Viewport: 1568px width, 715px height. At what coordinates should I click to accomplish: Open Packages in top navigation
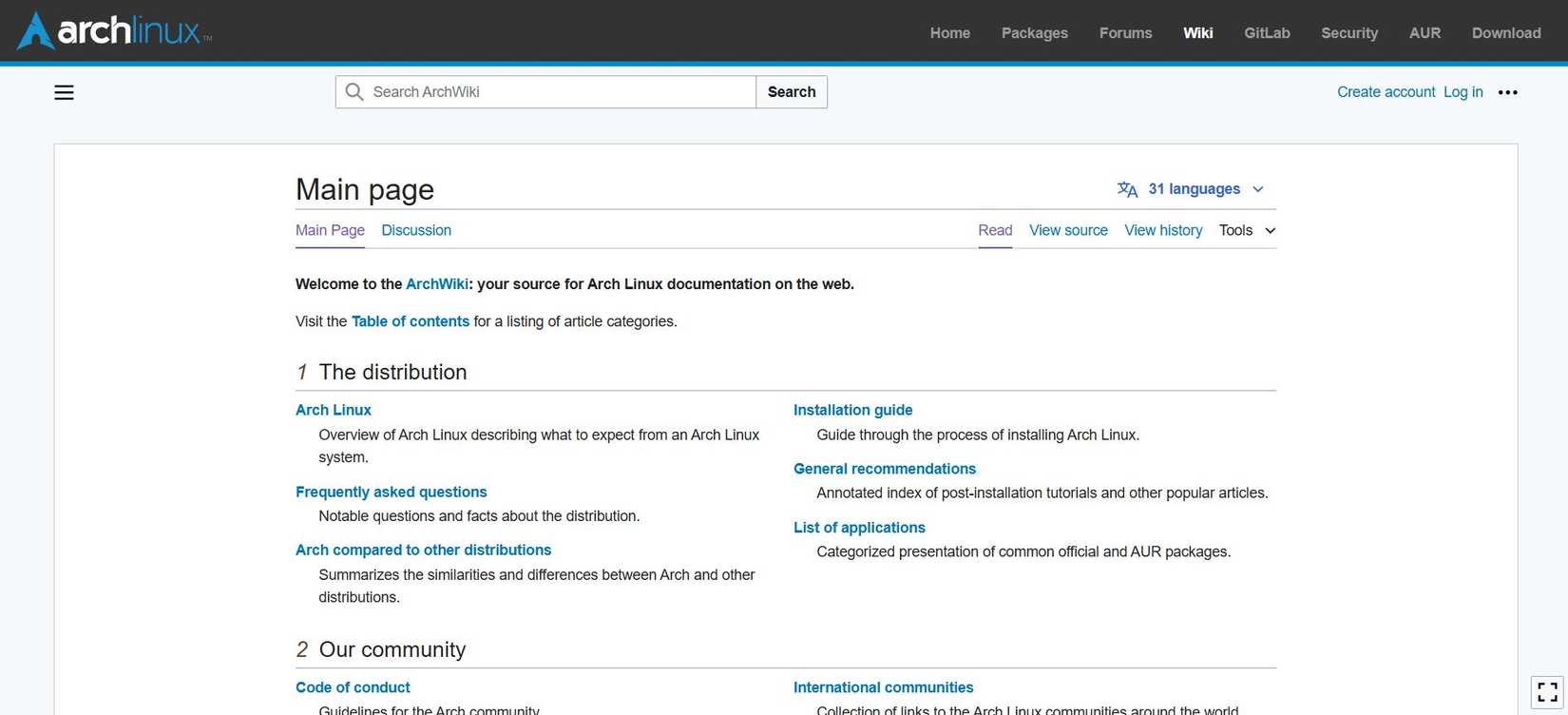coord(1035,32)
